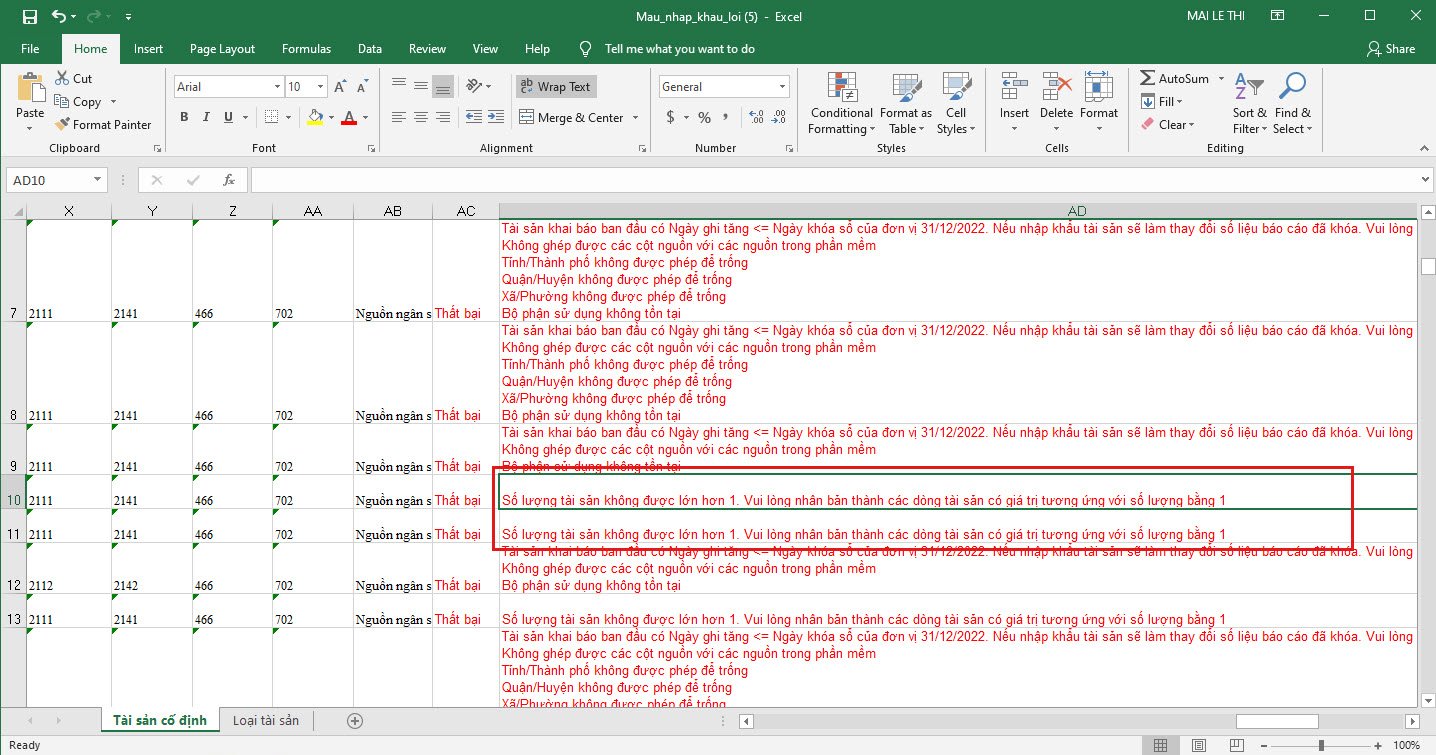Viewport: 1436px width, 755px height.
Task: Open the General number format dropdown
Action: coord(781,87)
